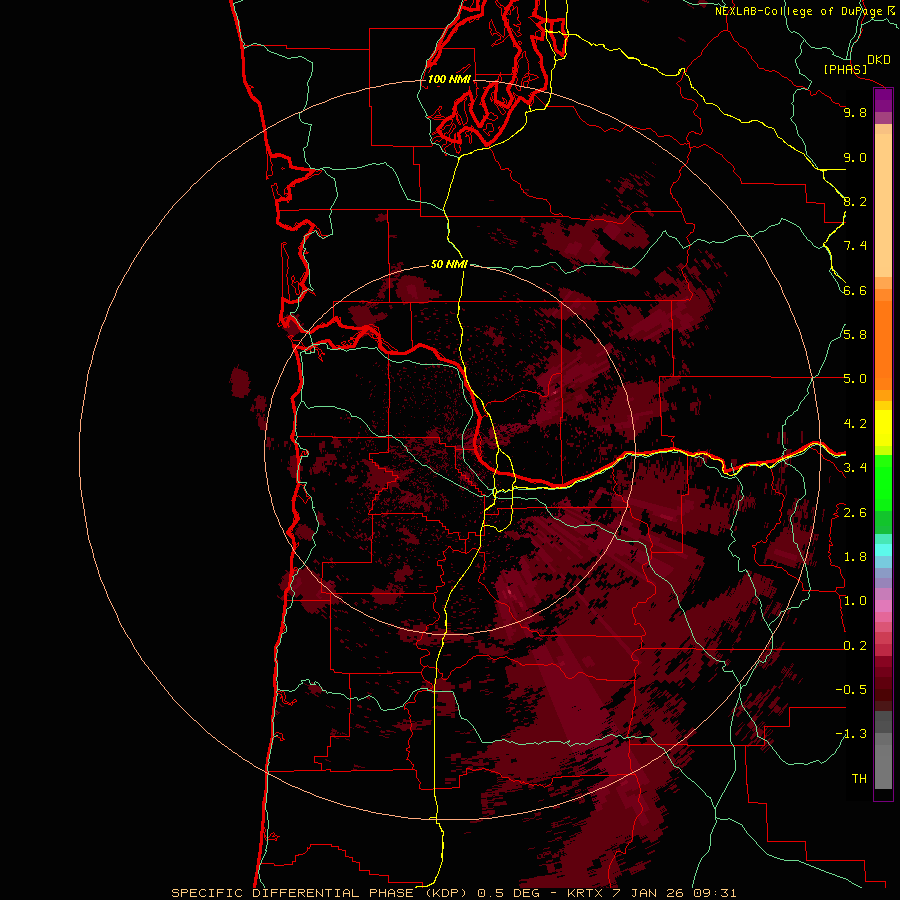Click the 1.8 color scale value
The image size is (900, 900).
click(855, 557)
